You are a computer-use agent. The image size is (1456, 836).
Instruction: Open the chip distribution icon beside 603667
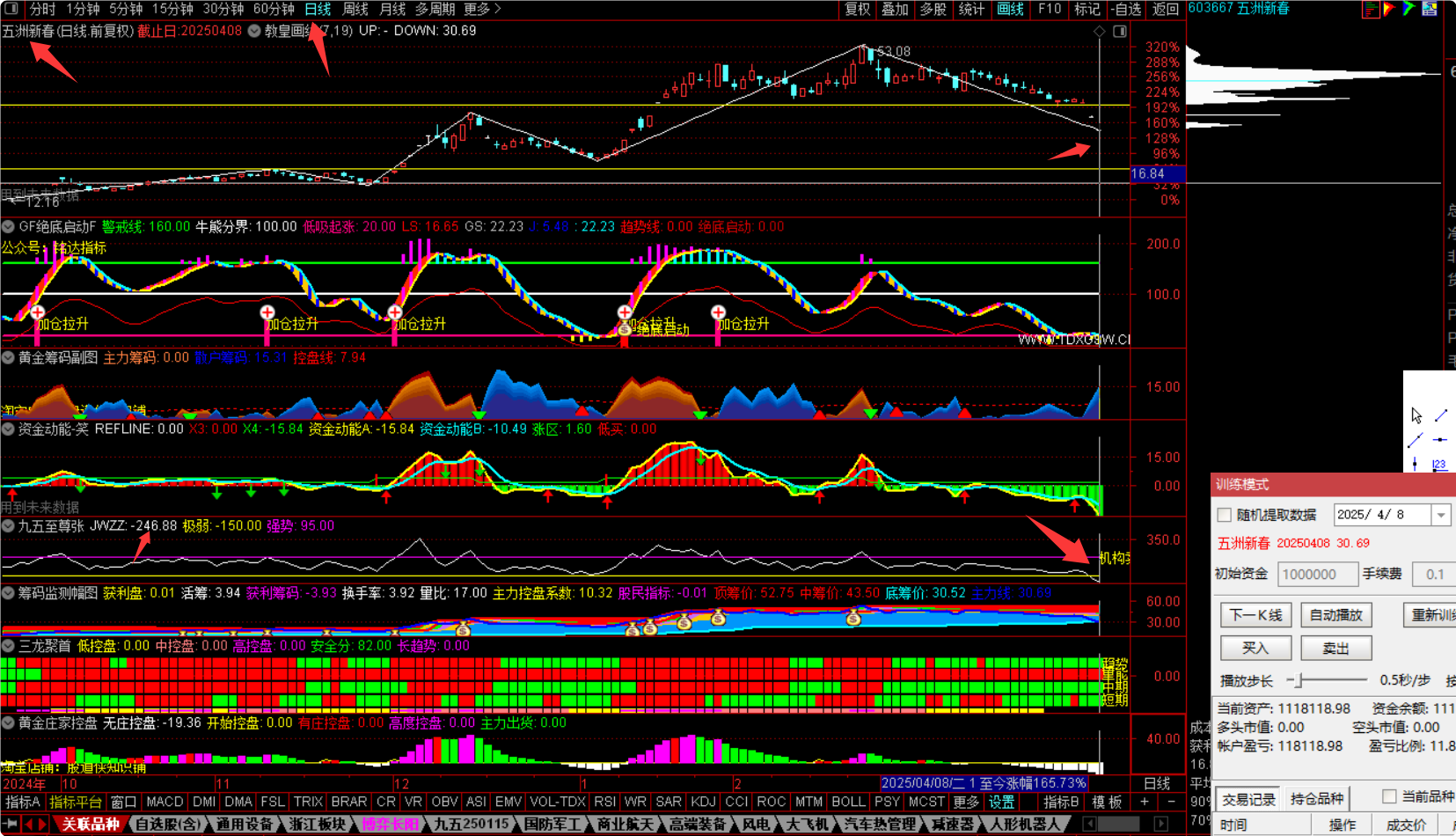(1370, 9)
